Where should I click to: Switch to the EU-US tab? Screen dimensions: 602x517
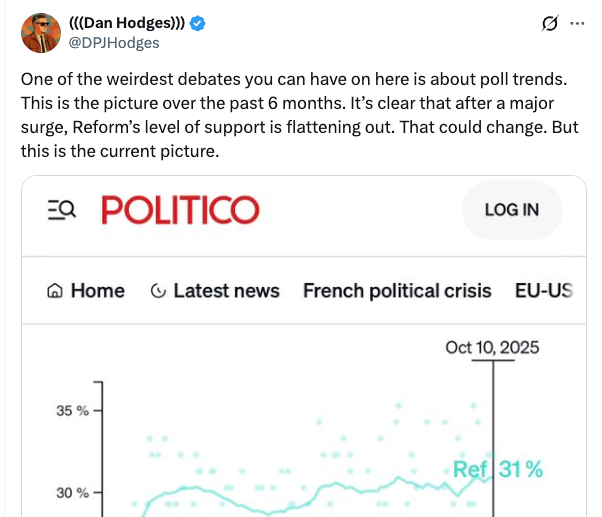[543, 291]
